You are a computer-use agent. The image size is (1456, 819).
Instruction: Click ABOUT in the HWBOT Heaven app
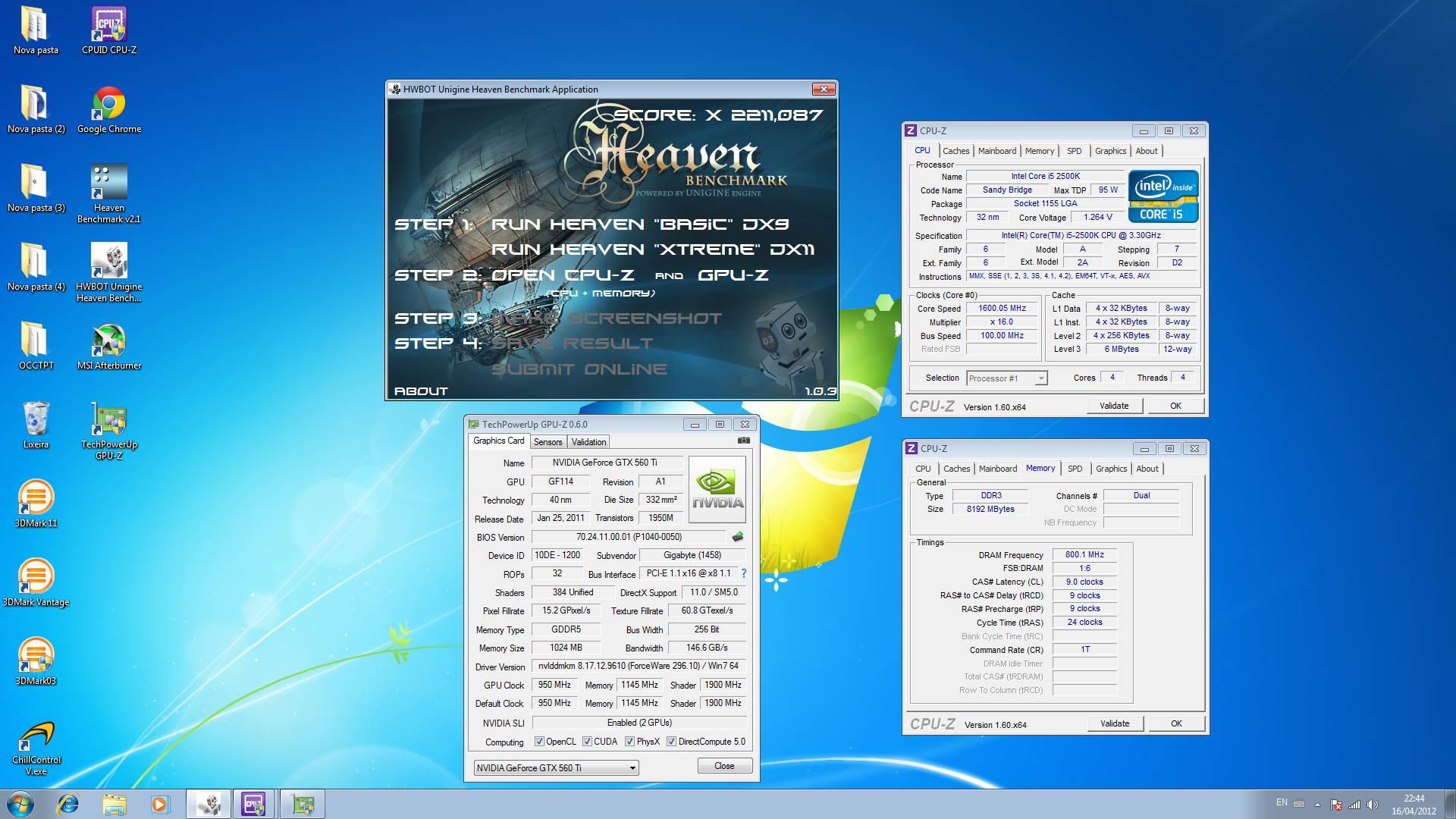pos(421,391)
